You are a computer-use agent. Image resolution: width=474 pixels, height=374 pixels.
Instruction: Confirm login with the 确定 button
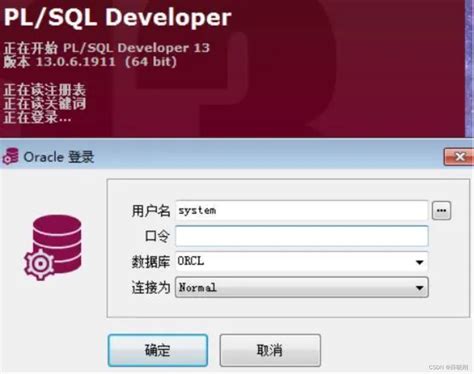pyautogui.click(x=158, y=350)
